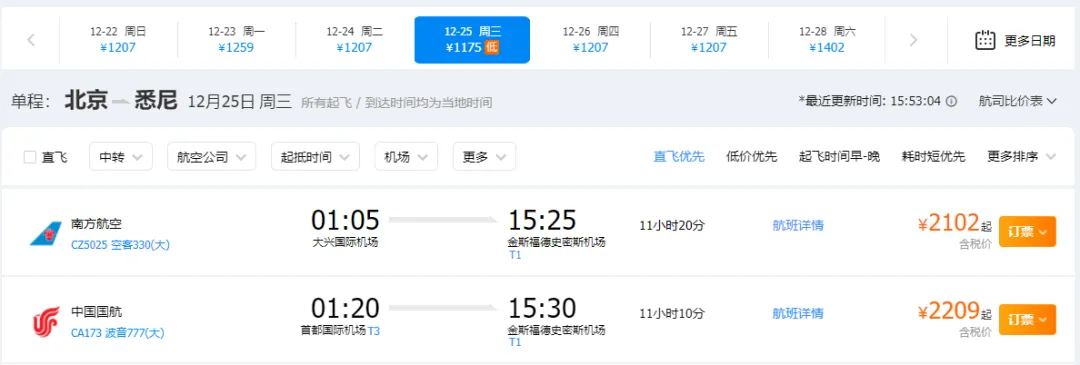This screenshot has height=365, width=1080.
Task: Select the 12-28 周六 date tab
Action: tap(827, 40)
